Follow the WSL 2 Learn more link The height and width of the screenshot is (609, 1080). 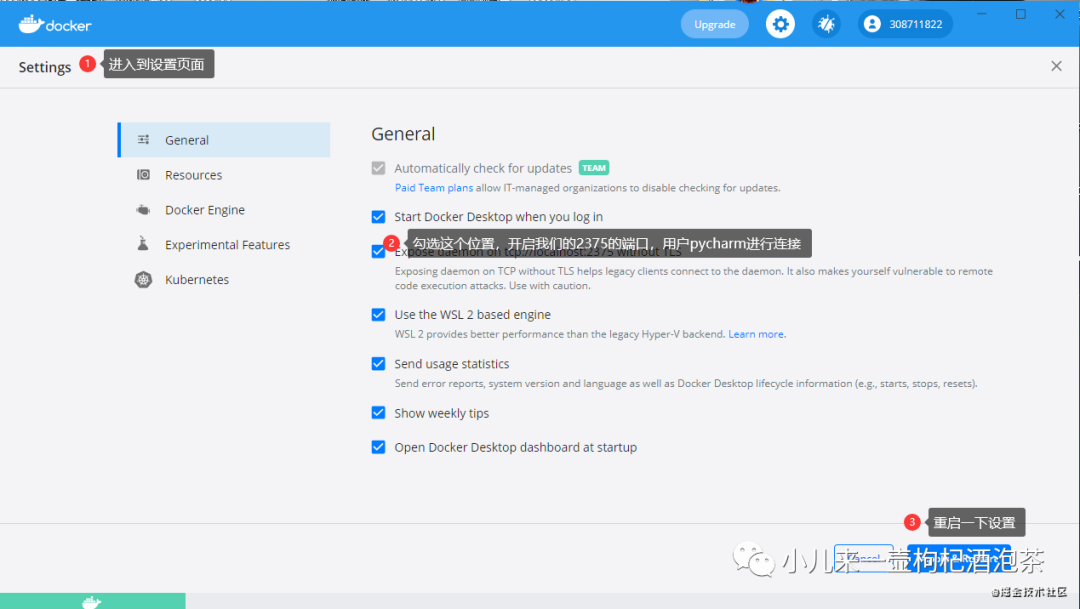[756, 334]
